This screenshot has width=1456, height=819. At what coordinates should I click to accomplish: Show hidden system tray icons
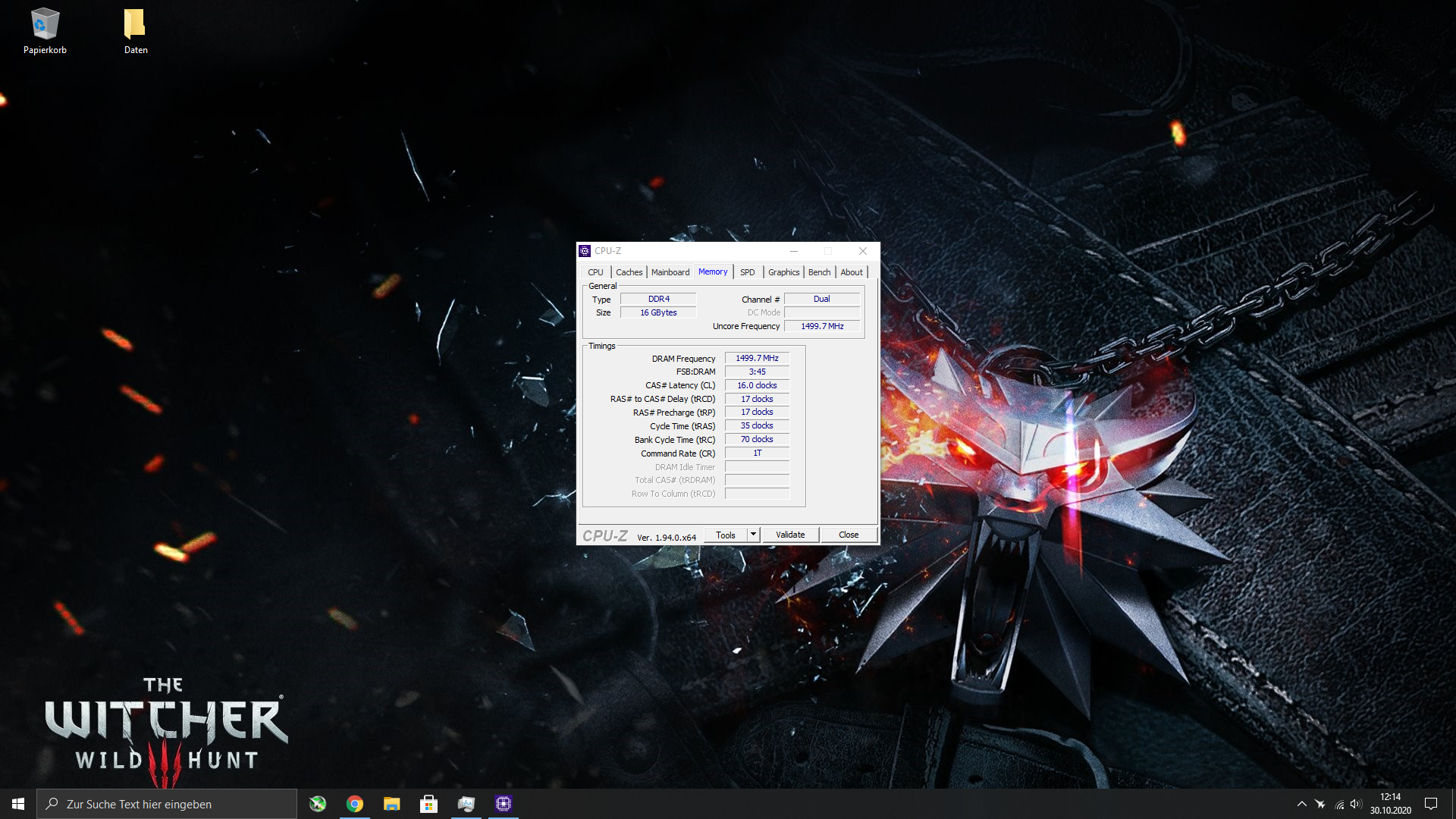click(1302, 804)
